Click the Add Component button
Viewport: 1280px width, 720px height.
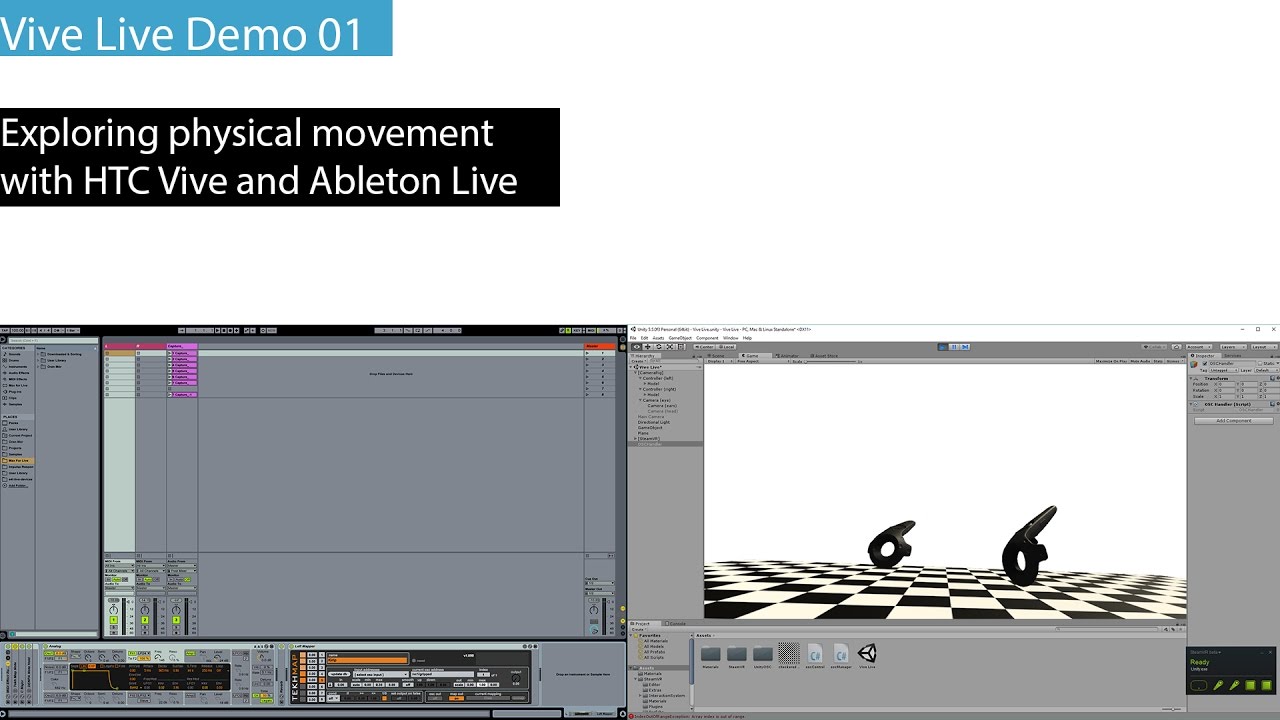(1234, 421)
